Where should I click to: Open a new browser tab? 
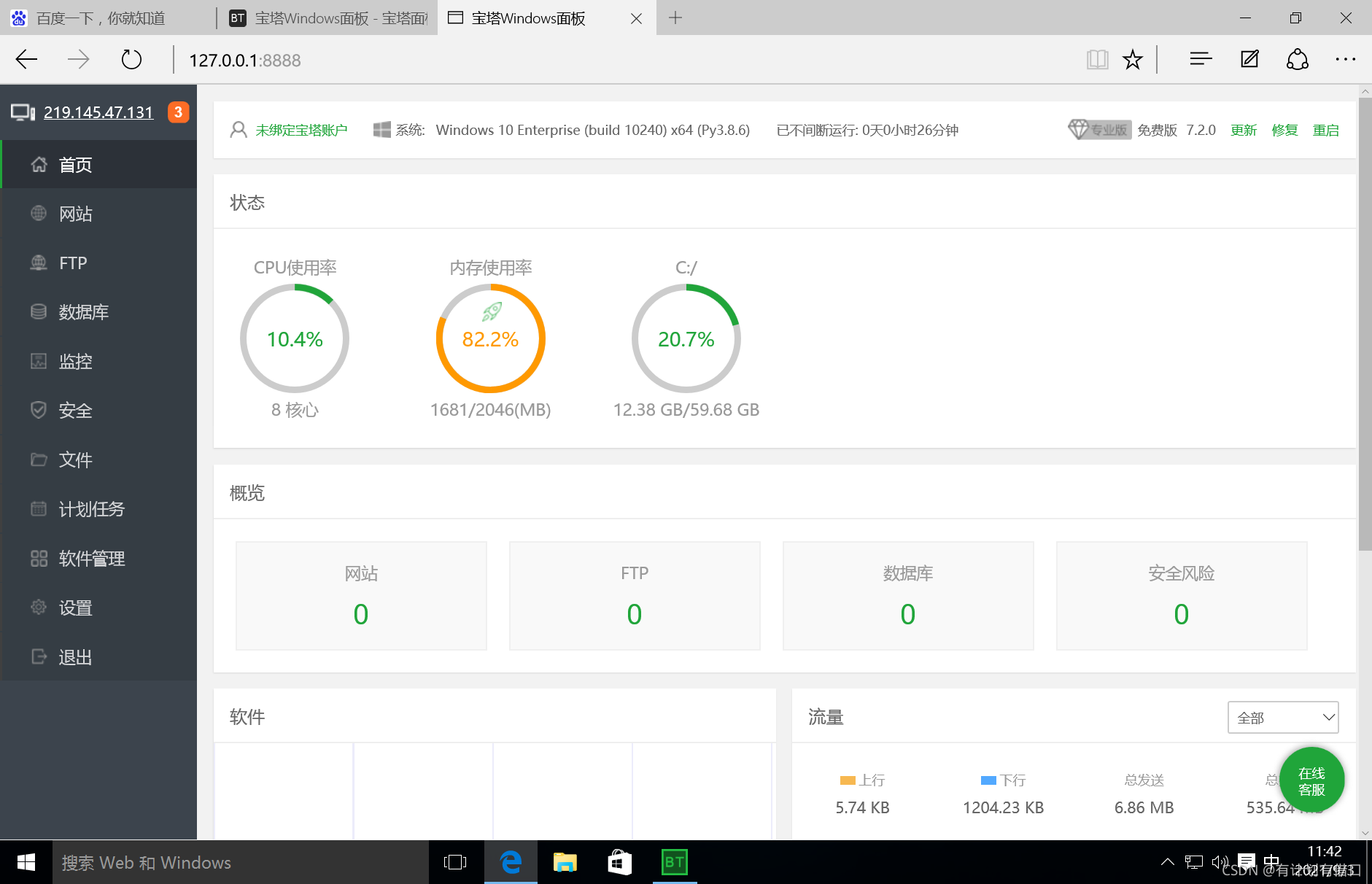[675, 18]
